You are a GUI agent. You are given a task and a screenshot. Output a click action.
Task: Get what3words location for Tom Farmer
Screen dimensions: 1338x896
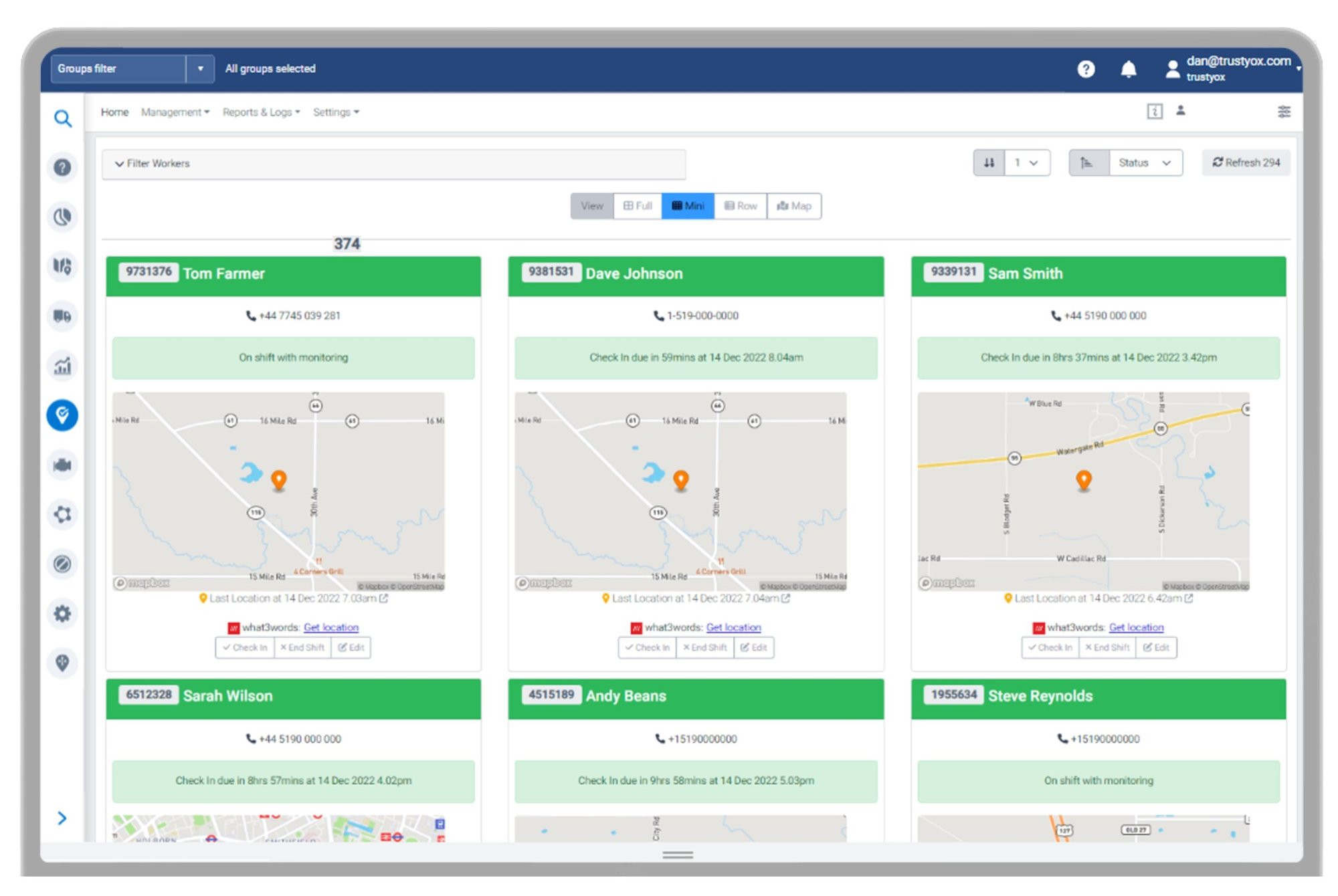point(331,627)
